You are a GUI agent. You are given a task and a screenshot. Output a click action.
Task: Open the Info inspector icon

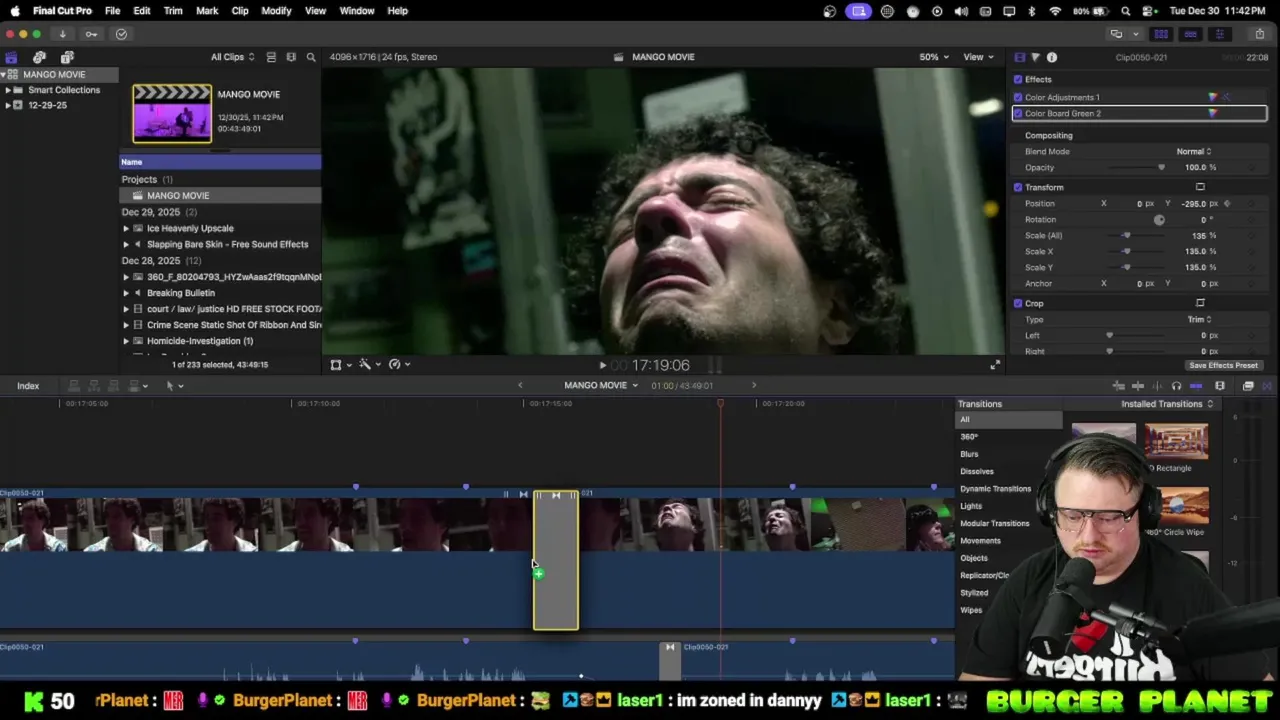(x=1052, y=57)
